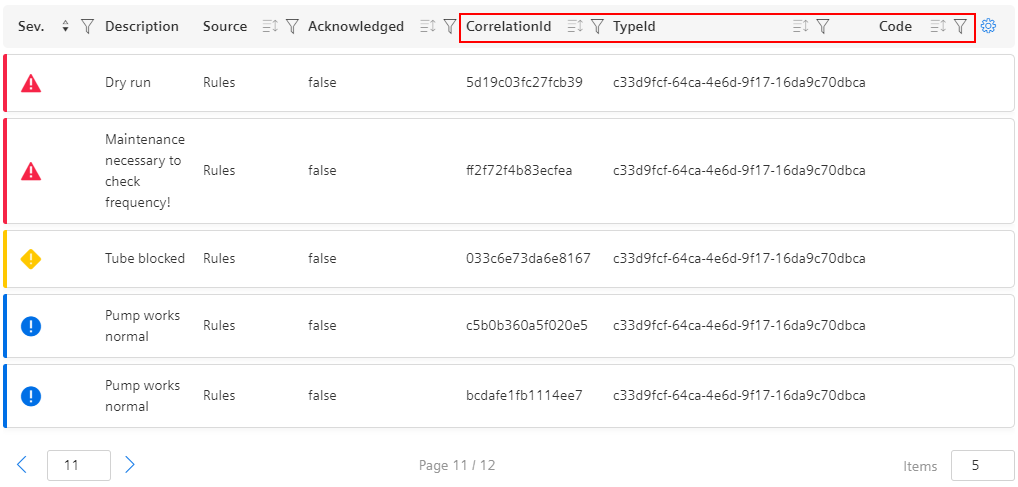The height and width of the screenshot is (487, 1018).
Task: Click Rules source in Dry run row
Action: click(219, 83)
